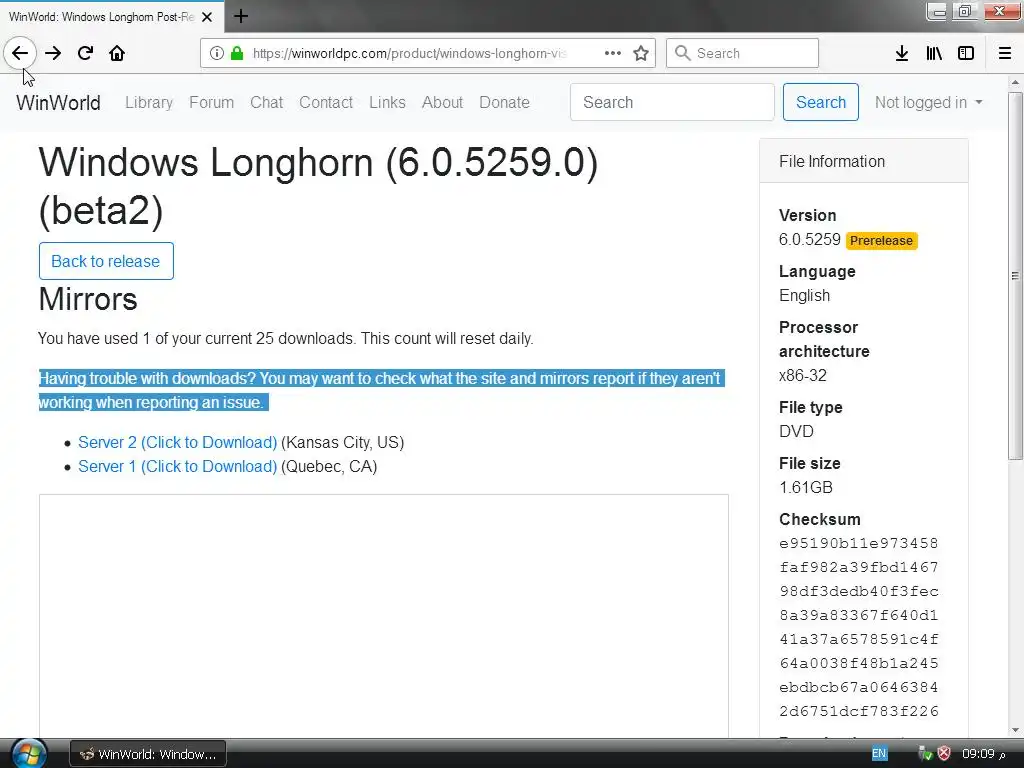Toggle the sidebar view icon
Image resolution: width=1024 pixels, height=768 pixels.
point(966,53)
